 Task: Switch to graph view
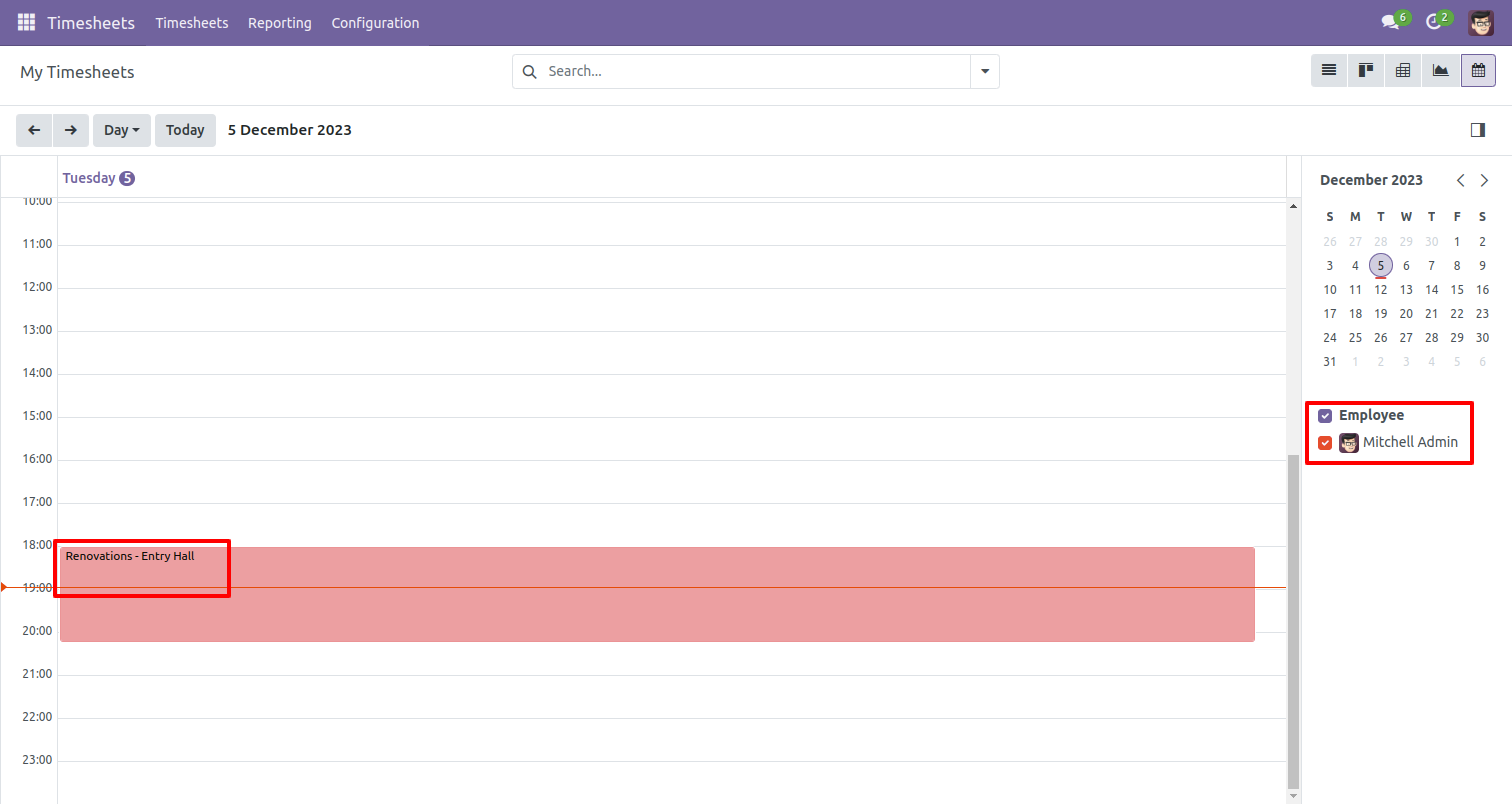coord(1440,71)
